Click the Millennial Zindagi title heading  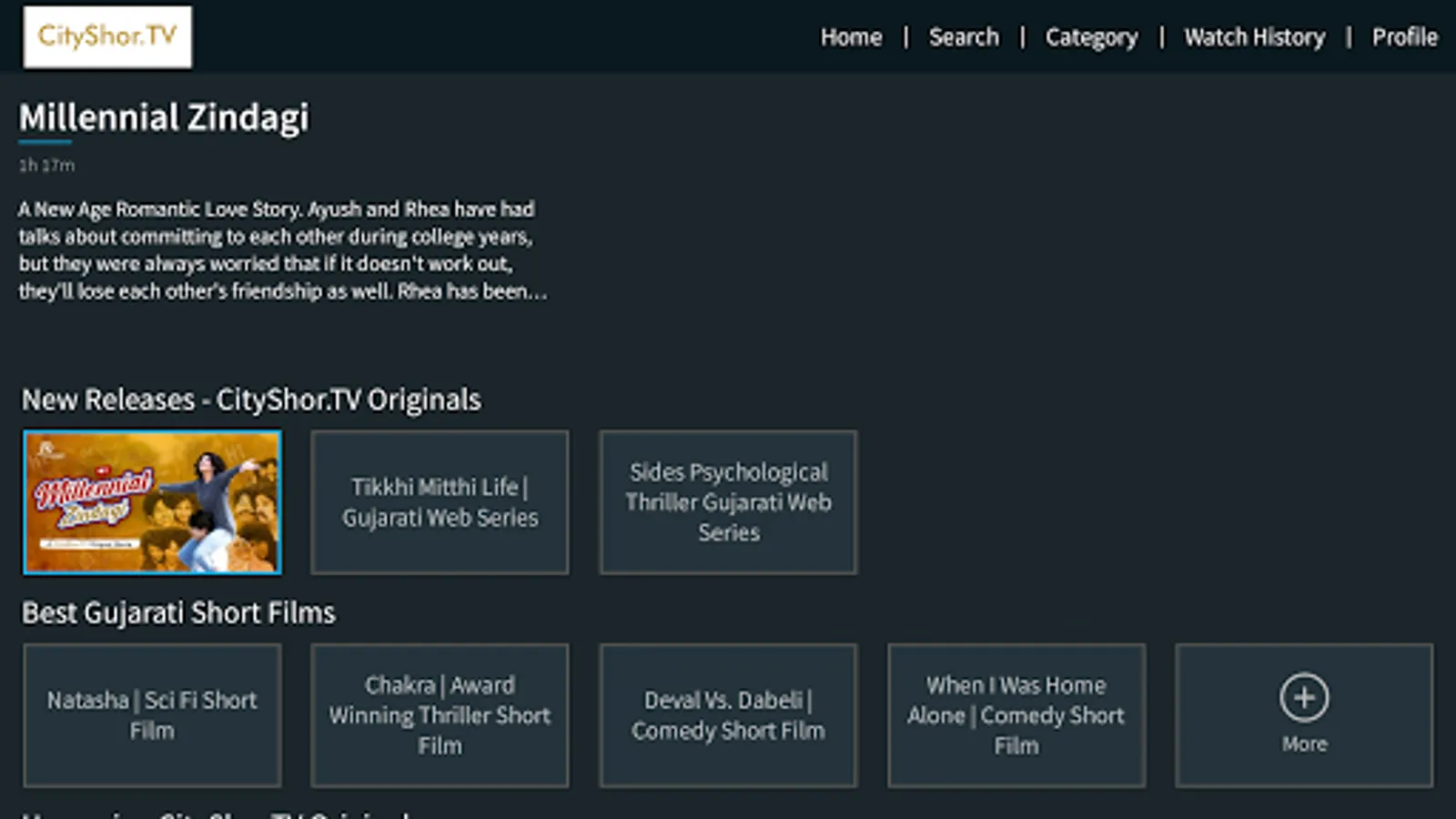click(x=164, y=116)
